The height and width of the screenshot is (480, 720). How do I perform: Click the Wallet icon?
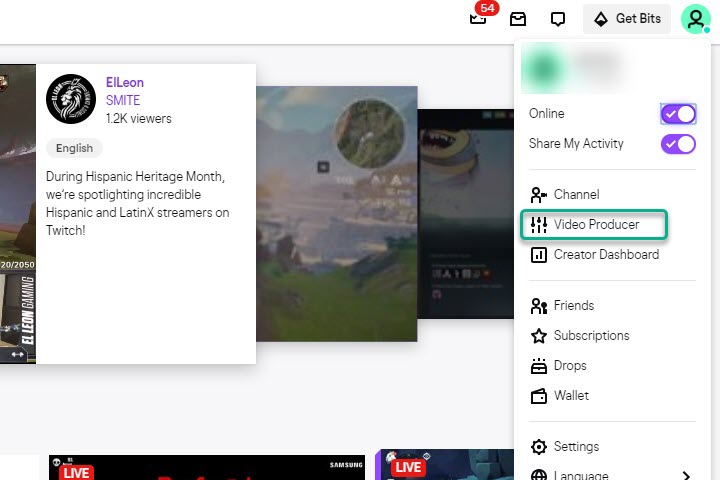tap(539, 396)
